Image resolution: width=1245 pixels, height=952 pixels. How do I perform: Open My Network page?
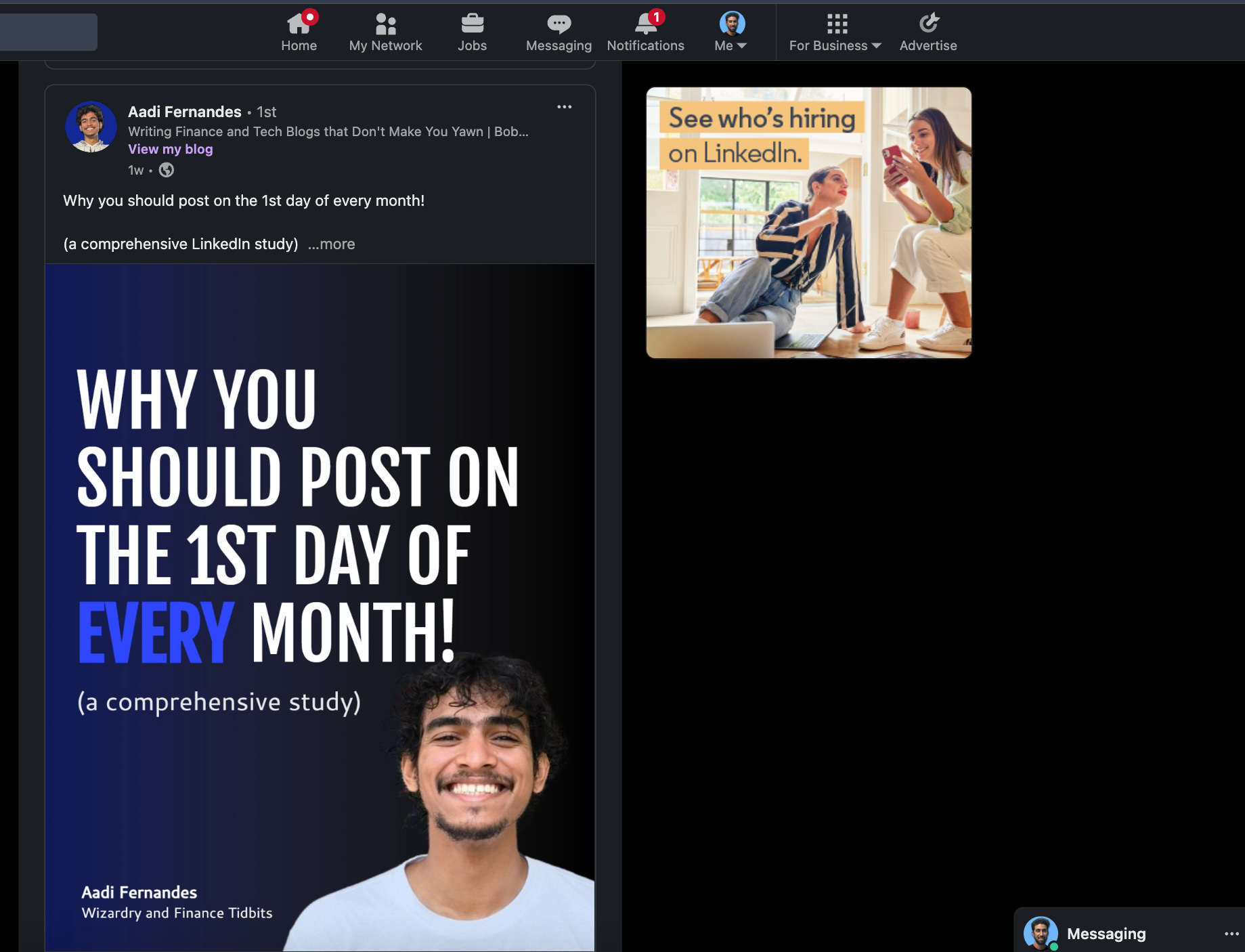pos(385,32)
